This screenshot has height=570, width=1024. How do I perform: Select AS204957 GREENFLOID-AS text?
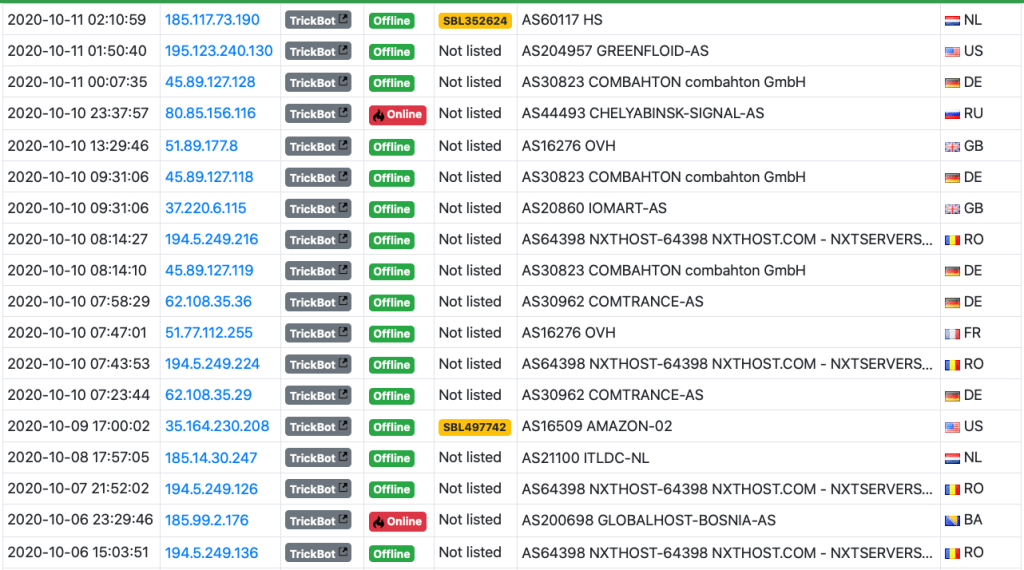pyautogui.click(x=615, y=51)
